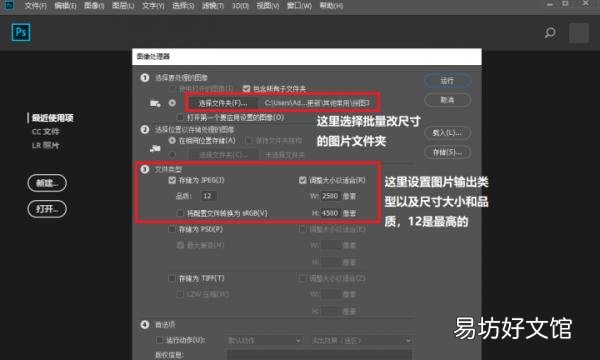The image size is (600, 360).
Task: Select LR 照片 in the home sidebar
Action: point(46,145)
